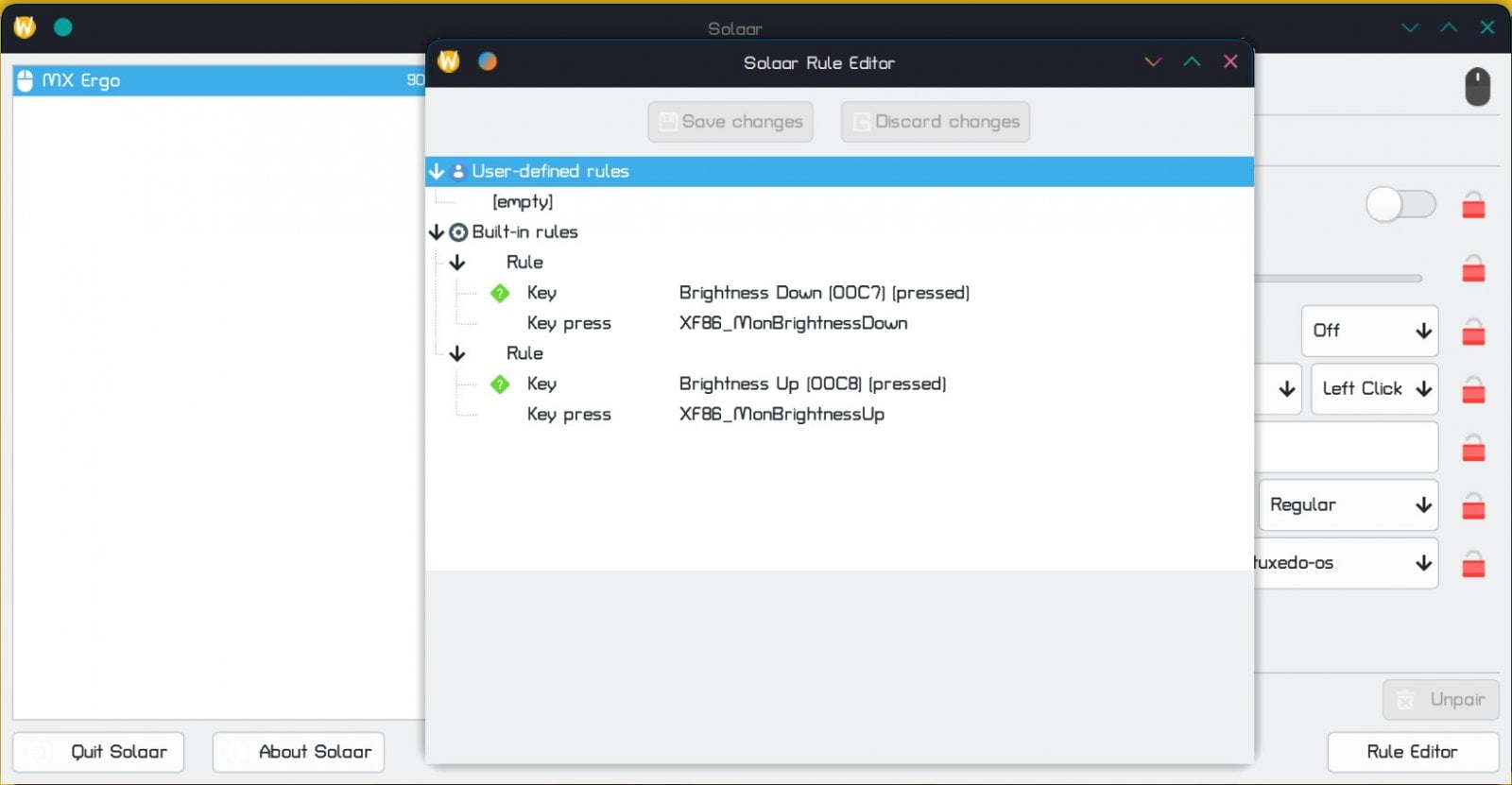Image resolution: width=1512 pixels, height=785 pixels.
Task: Click the large mouse device icon in the details panel
Action: point(1477,88)
